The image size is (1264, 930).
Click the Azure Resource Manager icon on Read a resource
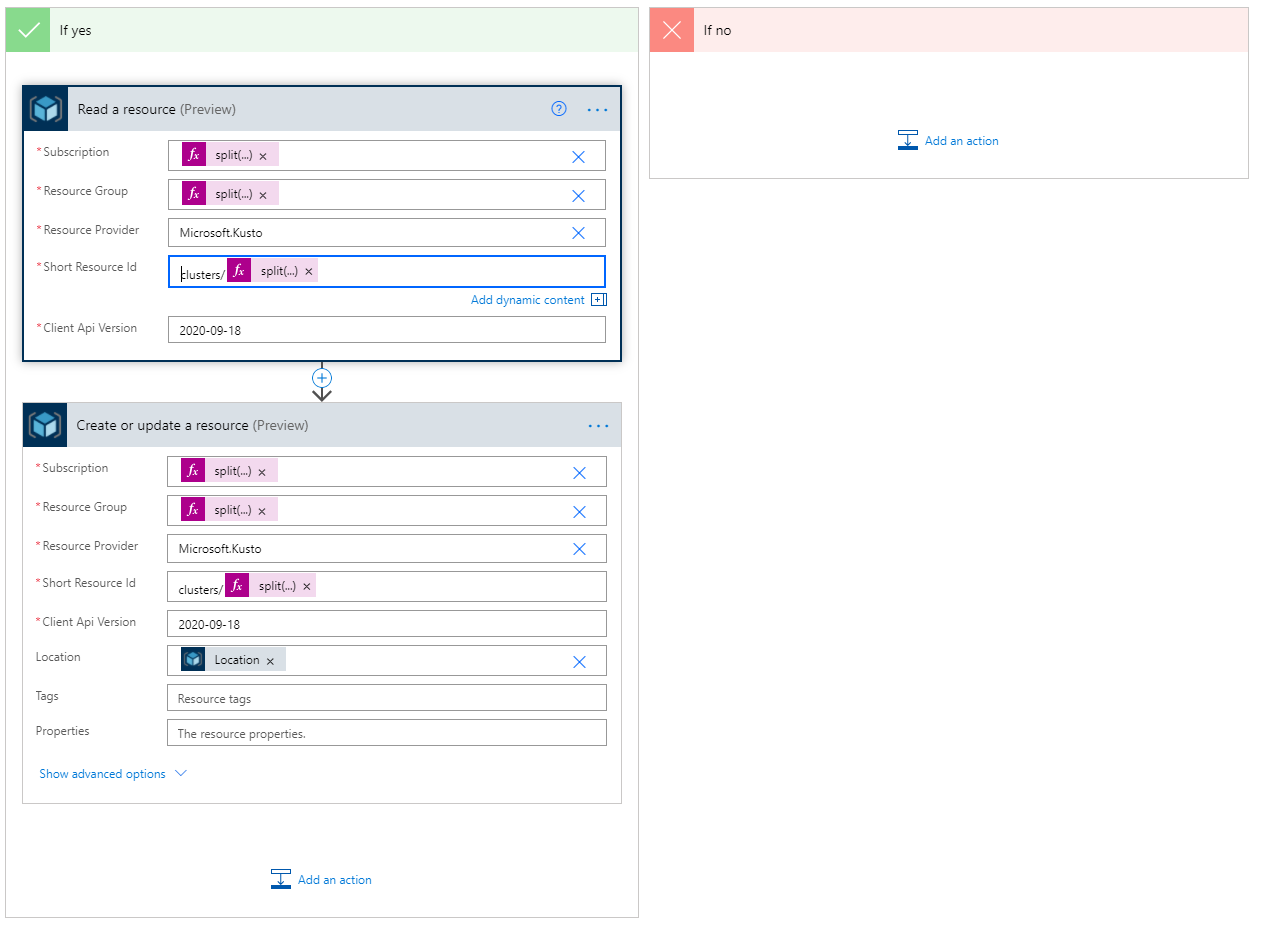(x=44, y=108)
